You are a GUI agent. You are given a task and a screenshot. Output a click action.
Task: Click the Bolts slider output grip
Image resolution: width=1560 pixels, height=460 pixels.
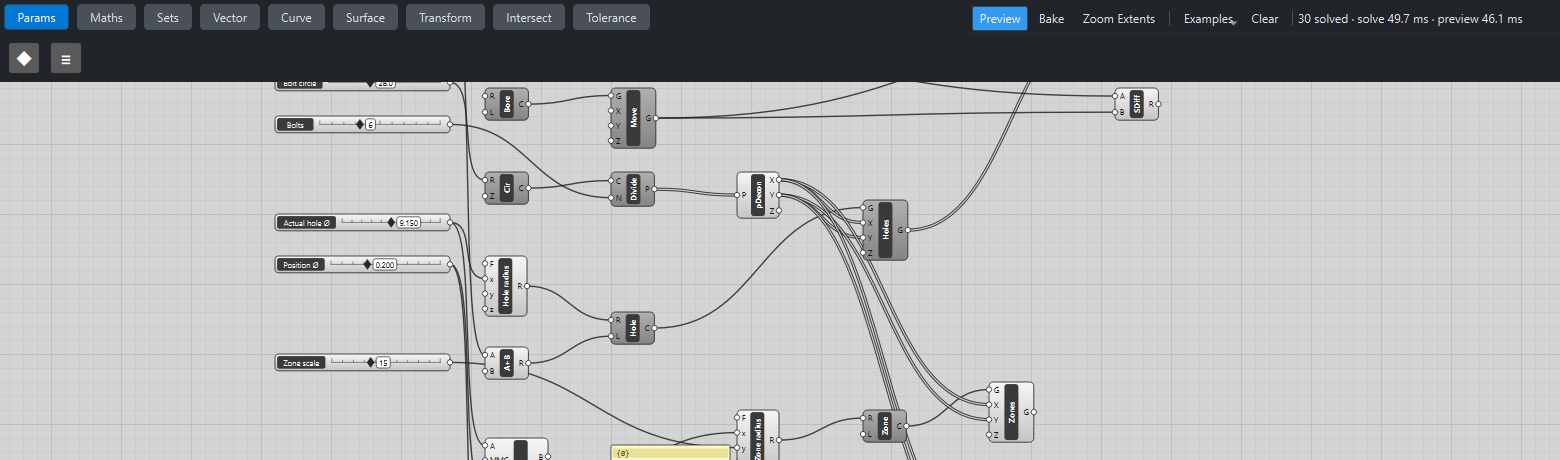449,124
